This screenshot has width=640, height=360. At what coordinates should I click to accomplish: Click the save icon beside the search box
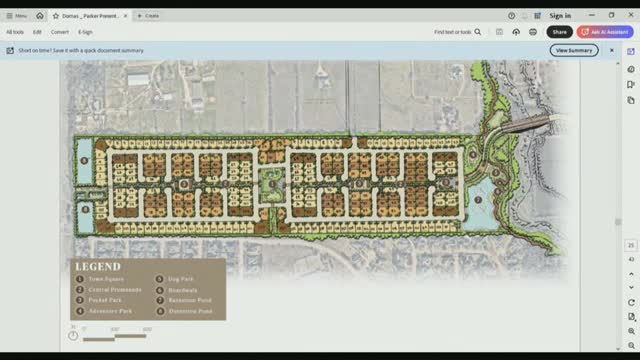(499, 32)
